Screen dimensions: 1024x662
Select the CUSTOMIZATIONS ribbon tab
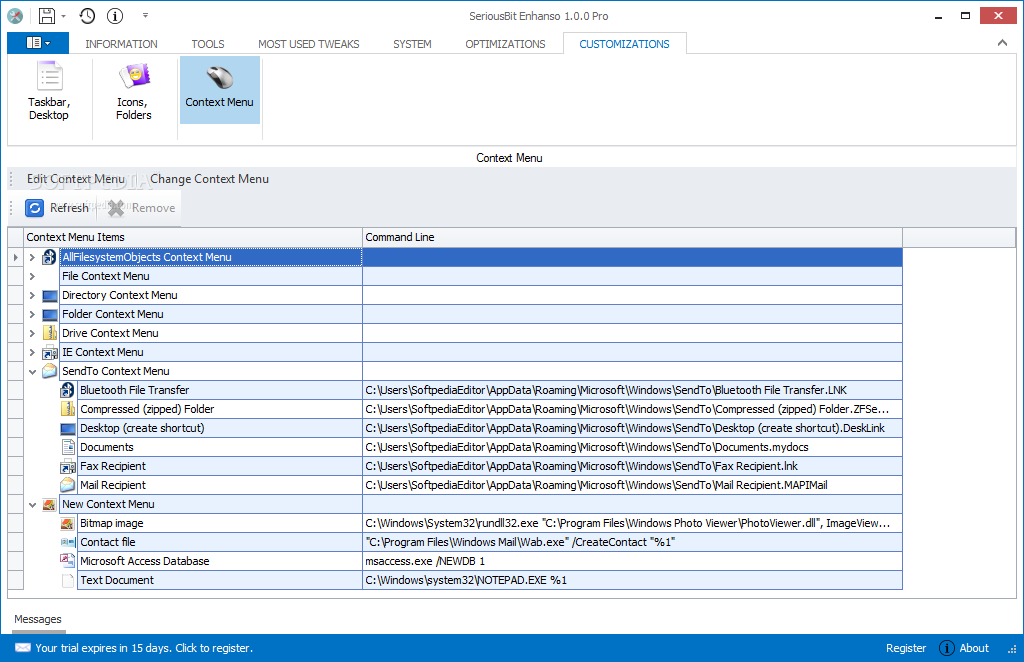point(624,44)
